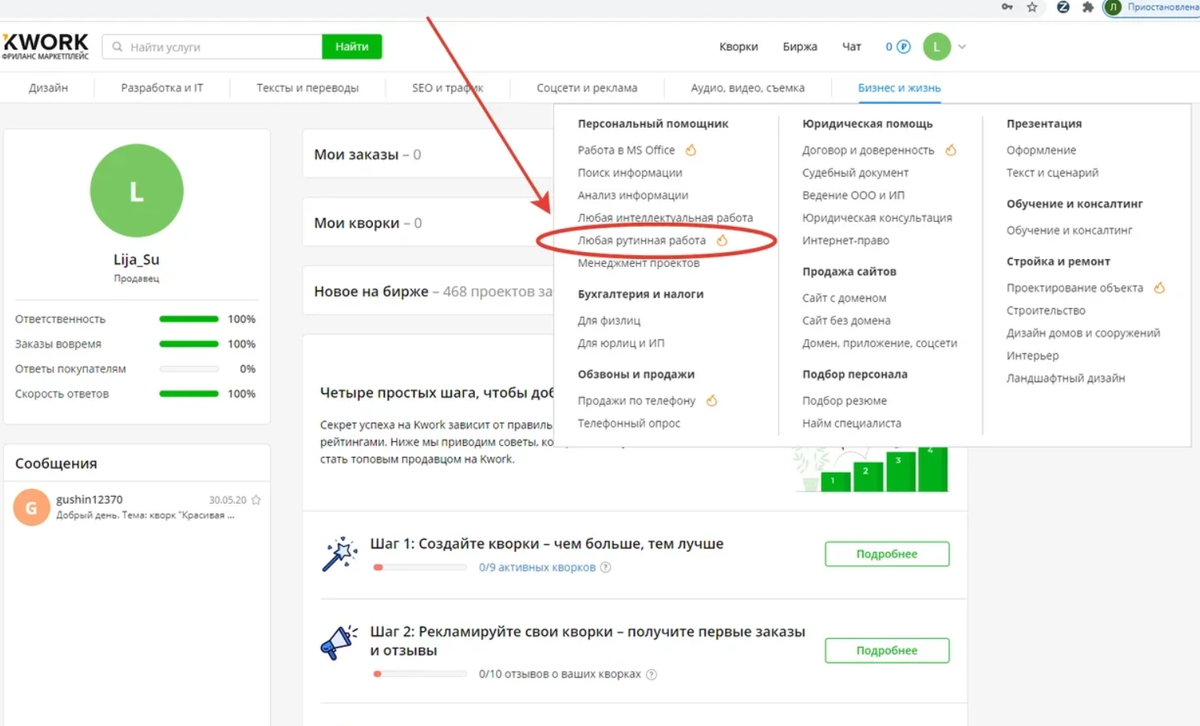
Task: Open the Аудио, видео, съемка category
Action: (x=748, y=88)
